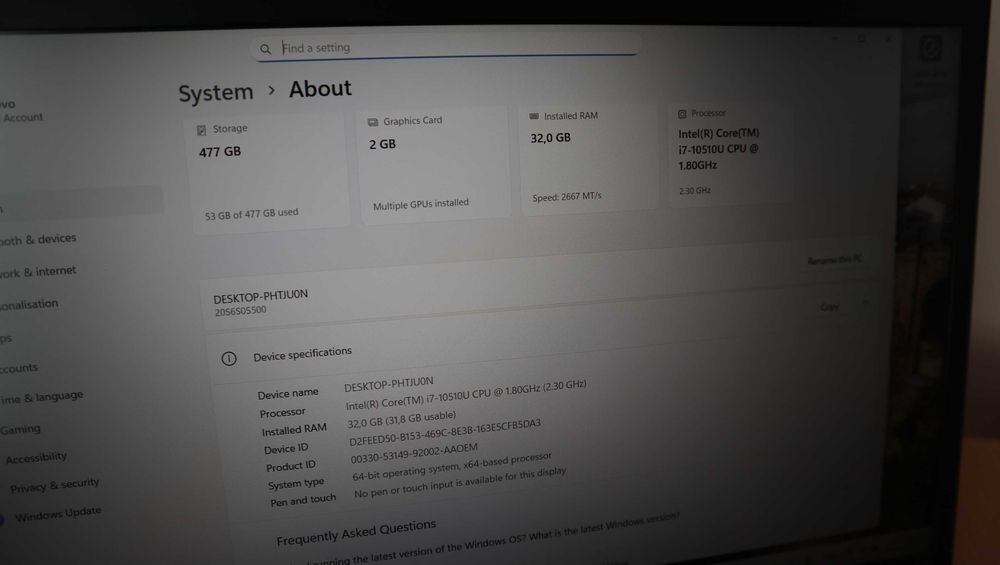Screen dimensions: 1000x565
Task: Click Speed: 2667 MT/s text
Action: coord(566,196)
